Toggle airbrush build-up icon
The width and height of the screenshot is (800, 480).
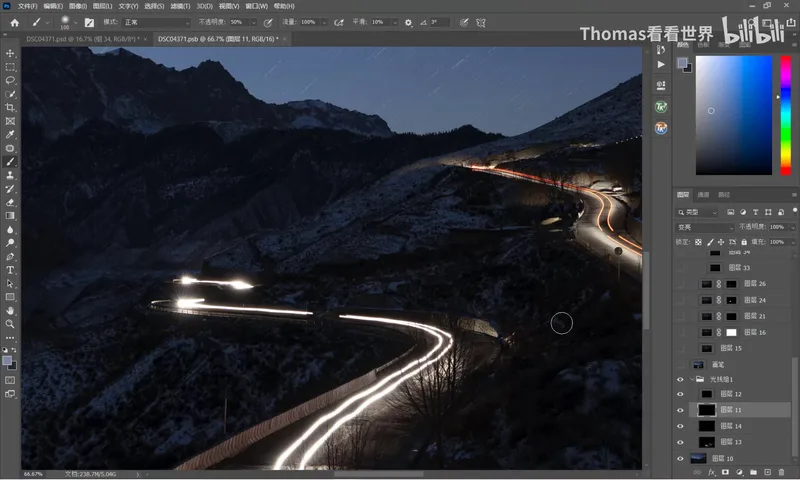[338, 22]
